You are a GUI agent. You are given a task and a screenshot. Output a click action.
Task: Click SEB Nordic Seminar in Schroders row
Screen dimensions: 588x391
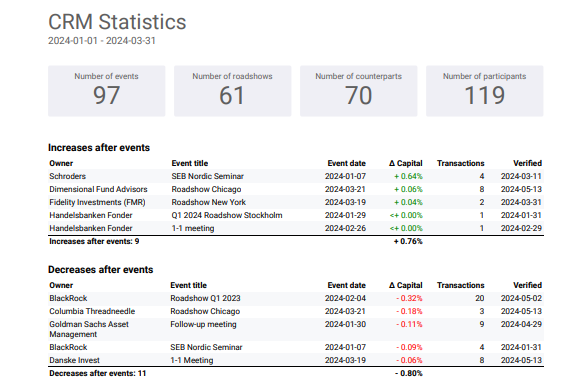[208, 176]
